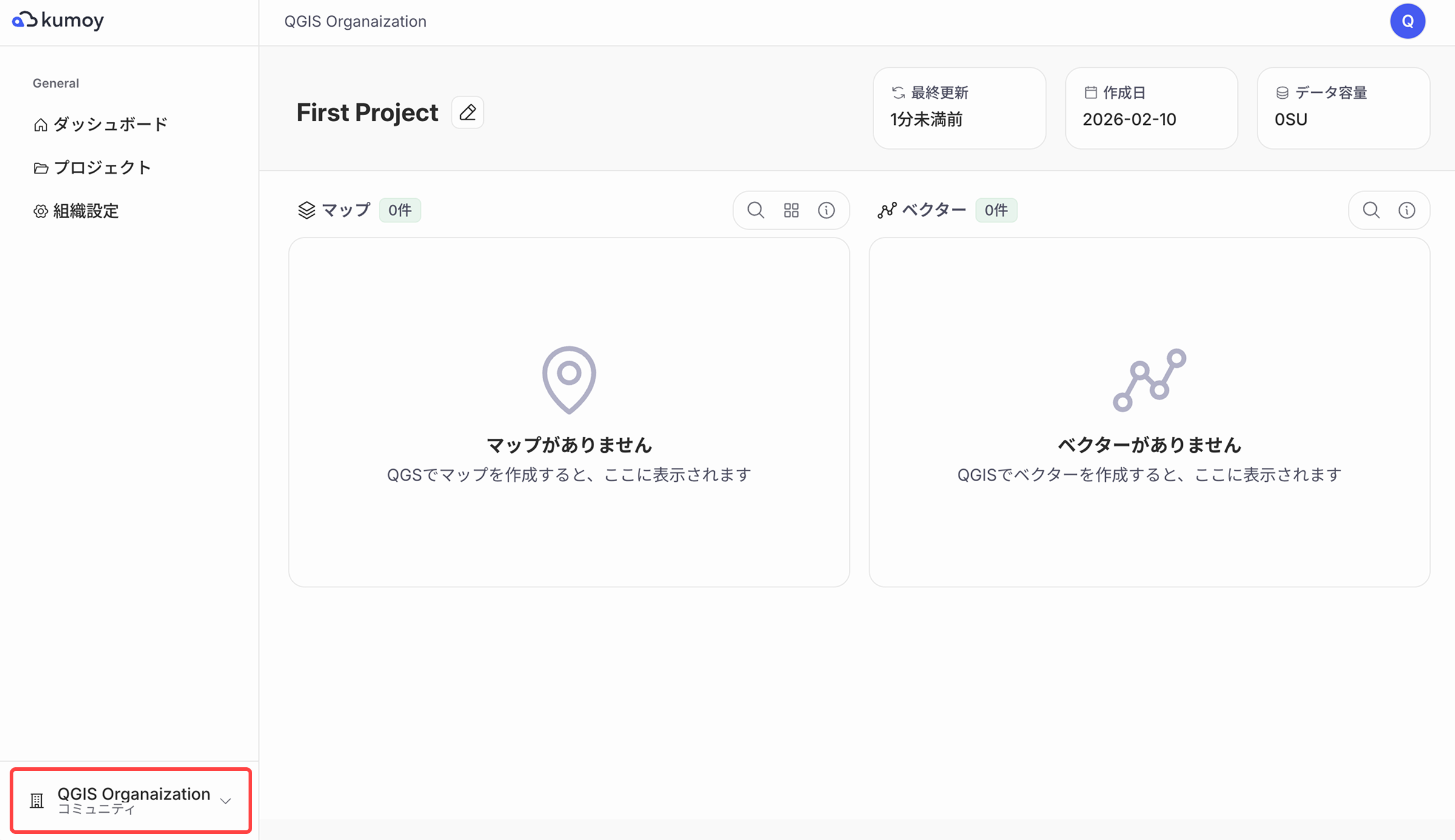The width and height of the screenshot is (1455, 840).
Task: Open the map search icon
Action: coord(755,210)
